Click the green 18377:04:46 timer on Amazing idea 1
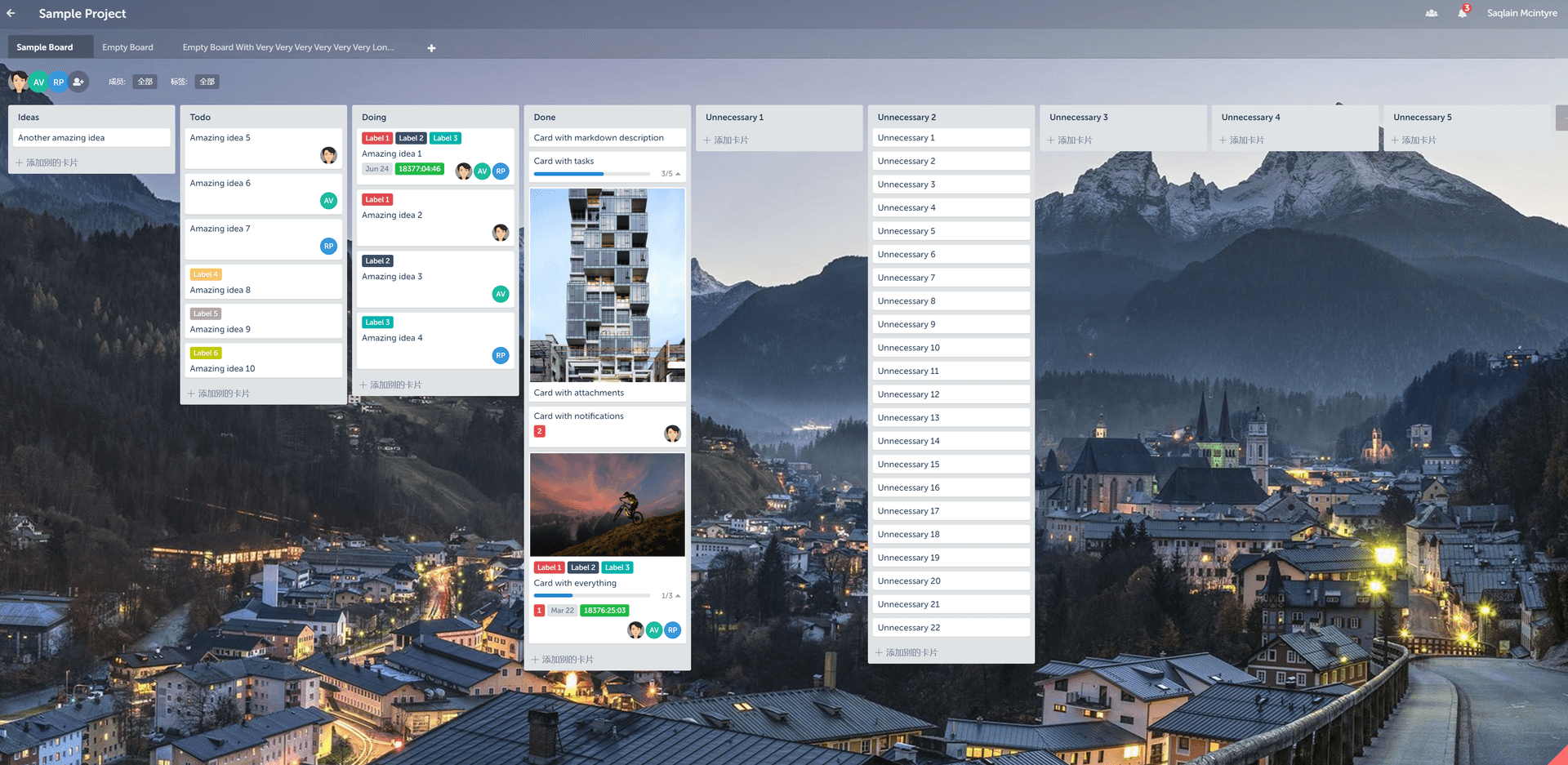Screen dimensions: 1568x765 point(420,169)
